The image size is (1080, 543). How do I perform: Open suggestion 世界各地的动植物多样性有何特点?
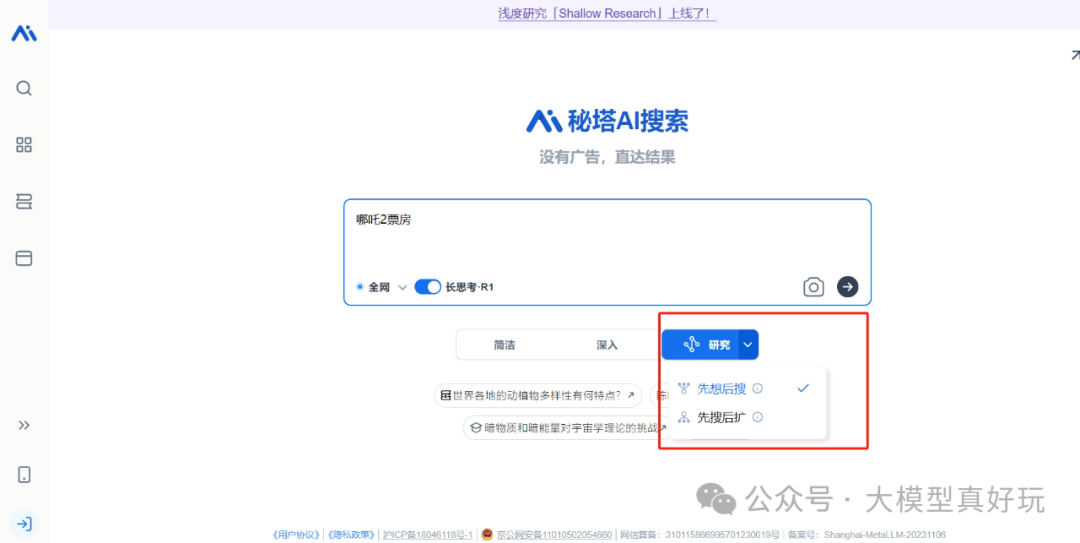(538, 396)
